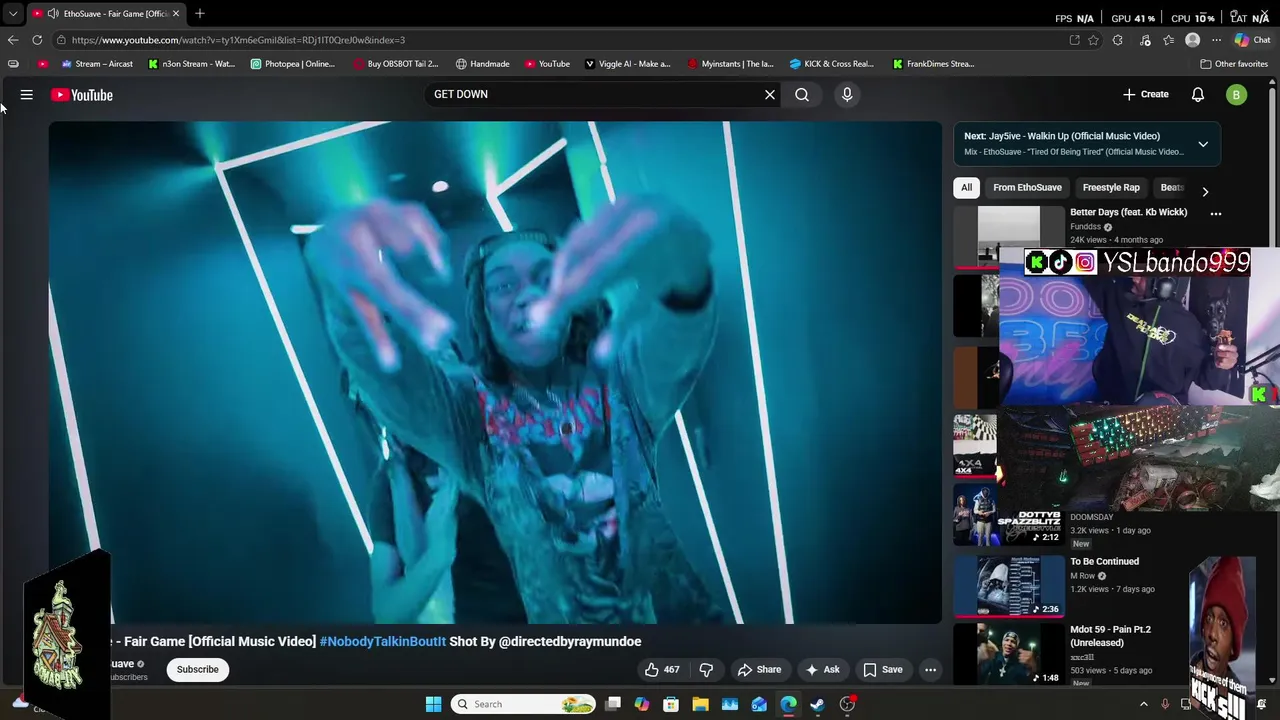
Task: Open the #NobodyTalkinBoutIt hashtag link
Action: point(383,641)
